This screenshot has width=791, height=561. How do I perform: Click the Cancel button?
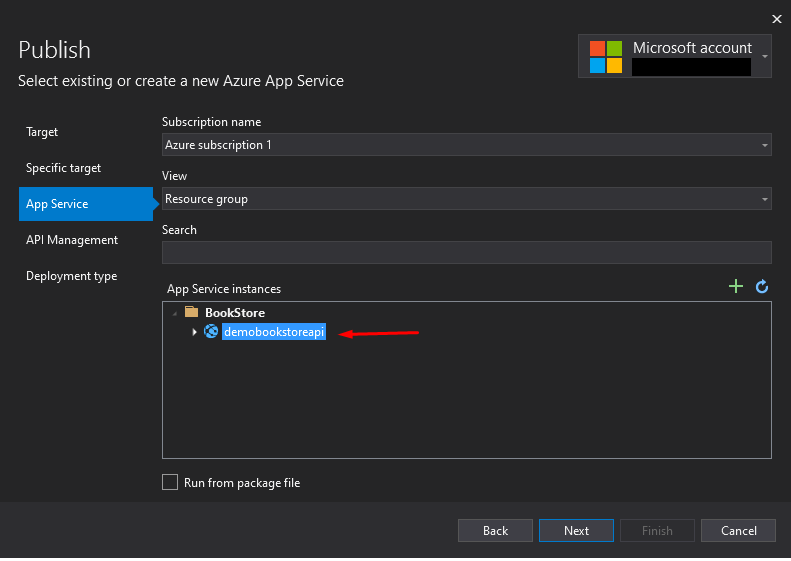(x=738, y=531)
